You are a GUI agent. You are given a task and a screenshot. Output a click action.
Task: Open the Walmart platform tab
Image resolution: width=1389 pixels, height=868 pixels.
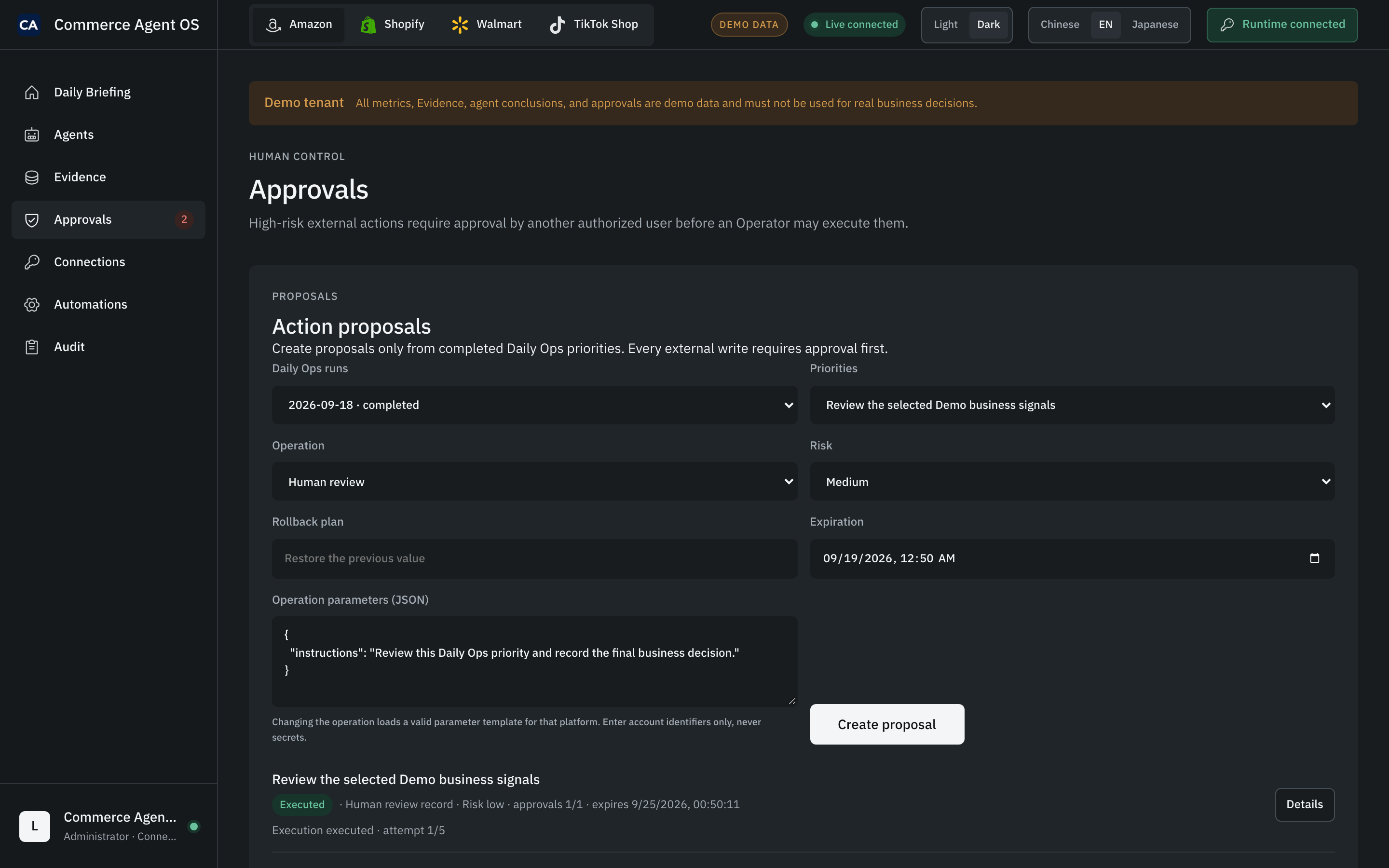click(487, 25)
